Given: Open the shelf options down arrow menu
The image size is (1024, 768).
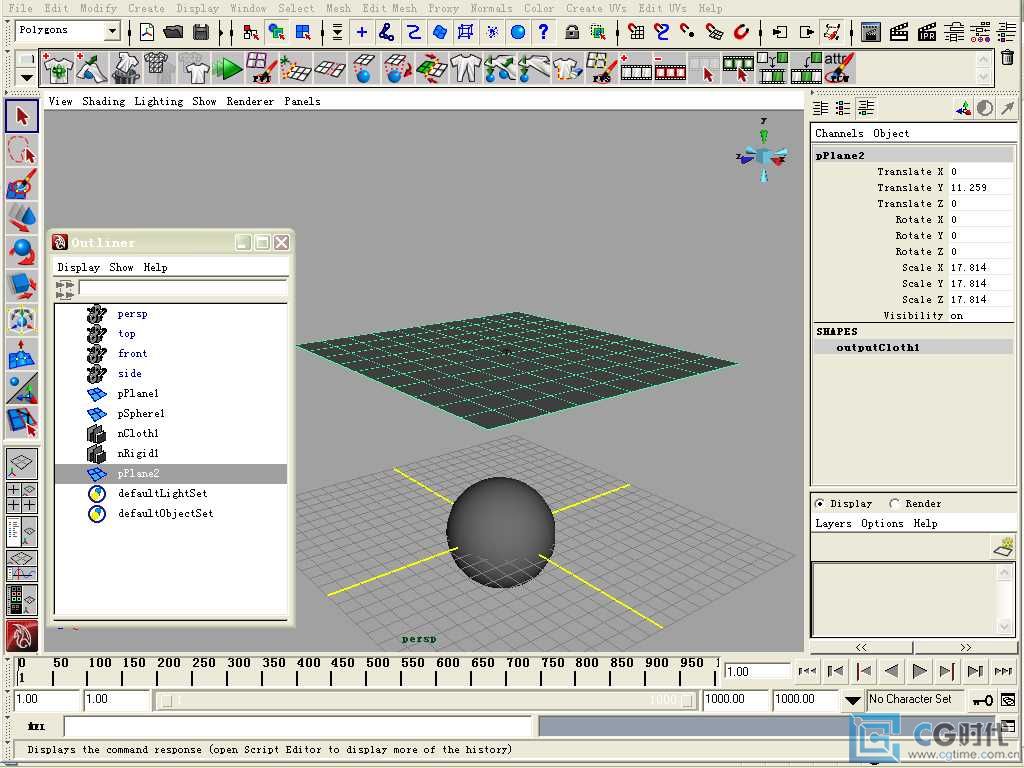Looking at the screenshot, I should [x=26, y=78].
